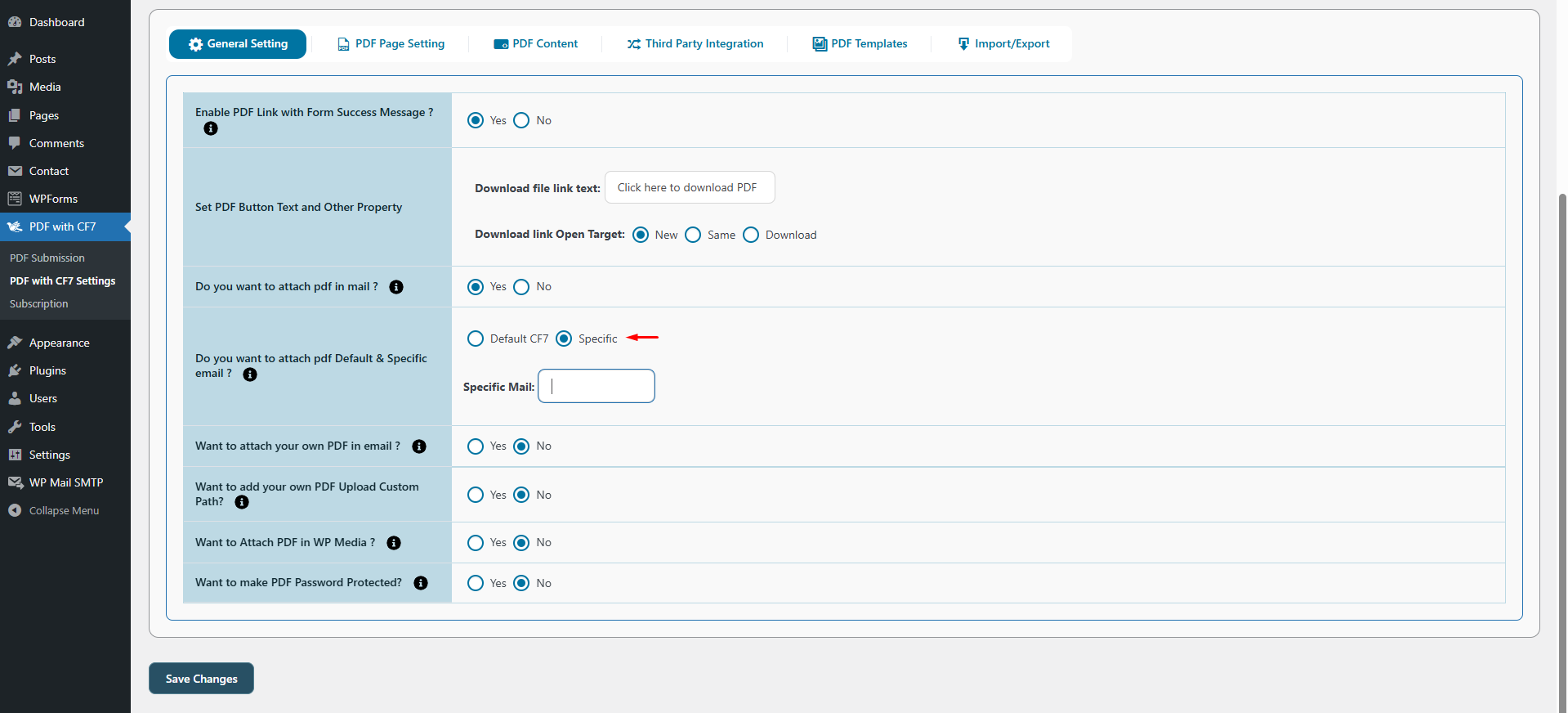Select No for PDF Password Protected

[x=521, y=583]
